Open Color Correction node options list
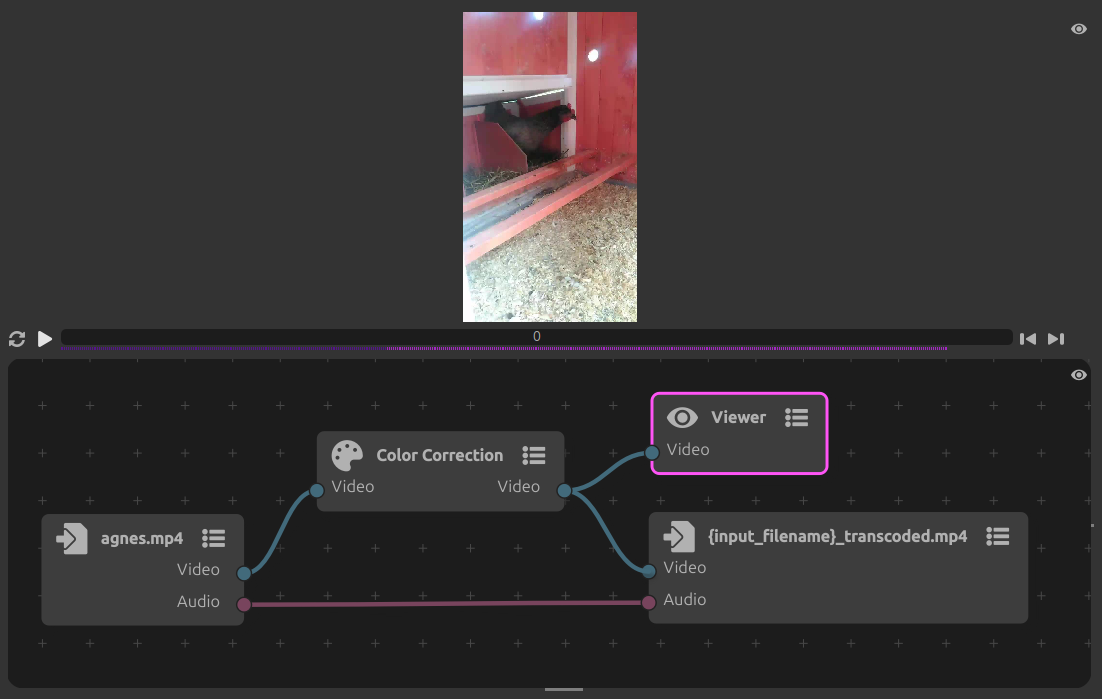This screenshot has width=1102, height=699. (x=534, y=456)
